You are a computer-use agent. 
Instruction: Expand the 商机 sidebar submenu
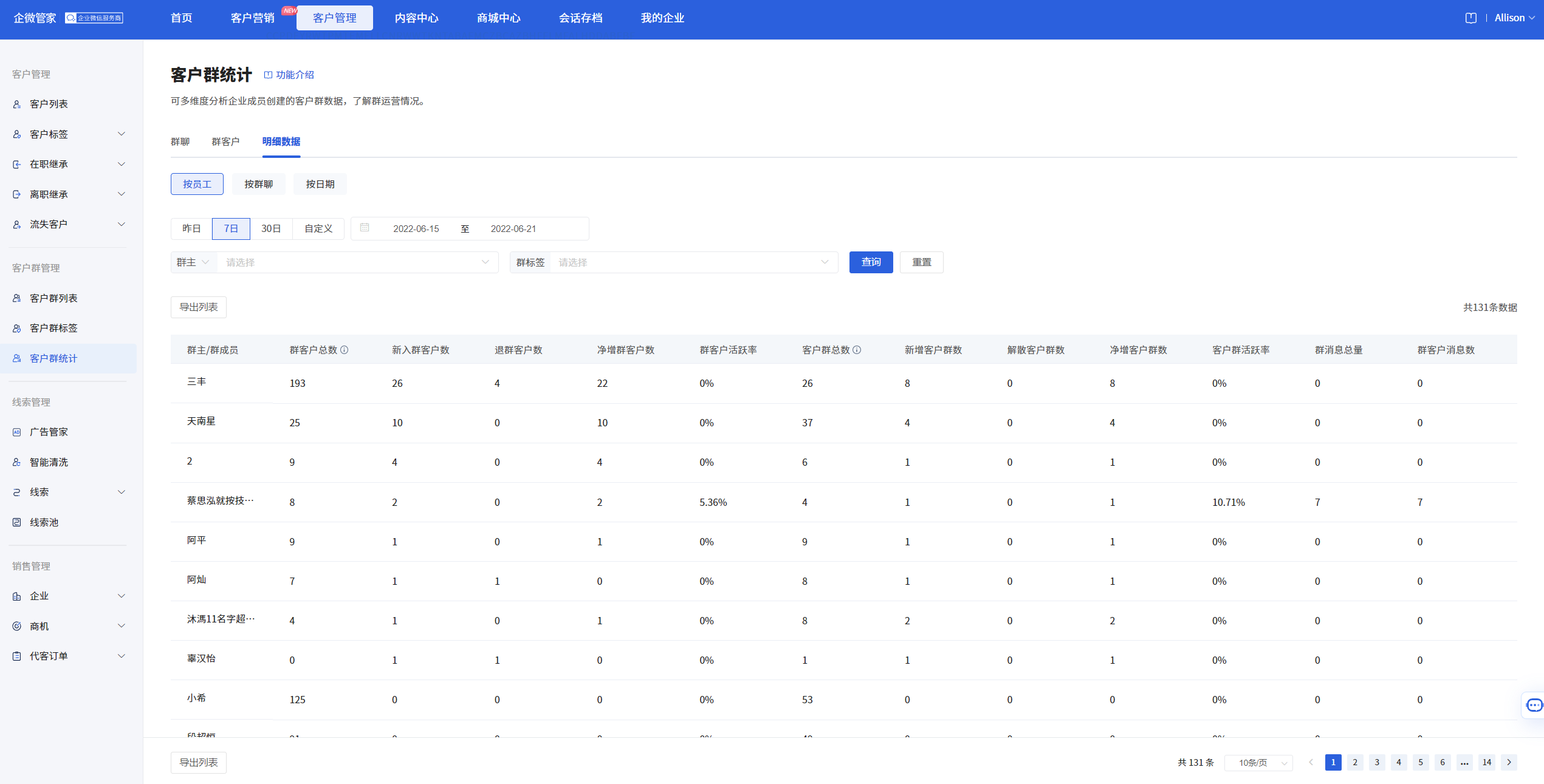(x=122, y=626)
